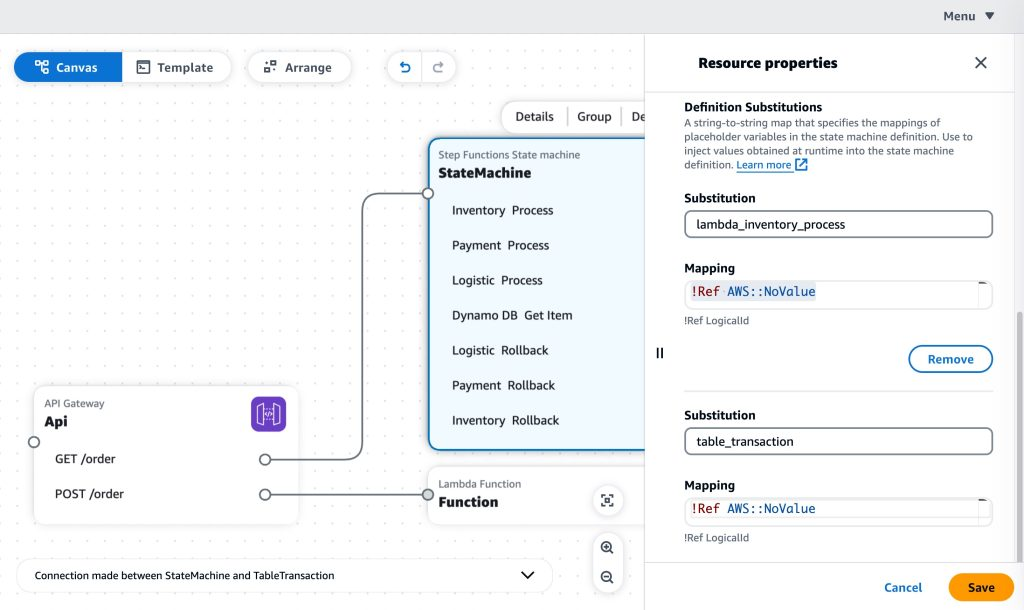Screen dimensions: 1024x610
Task: Open the Learn more link
Action: point(763,164)
